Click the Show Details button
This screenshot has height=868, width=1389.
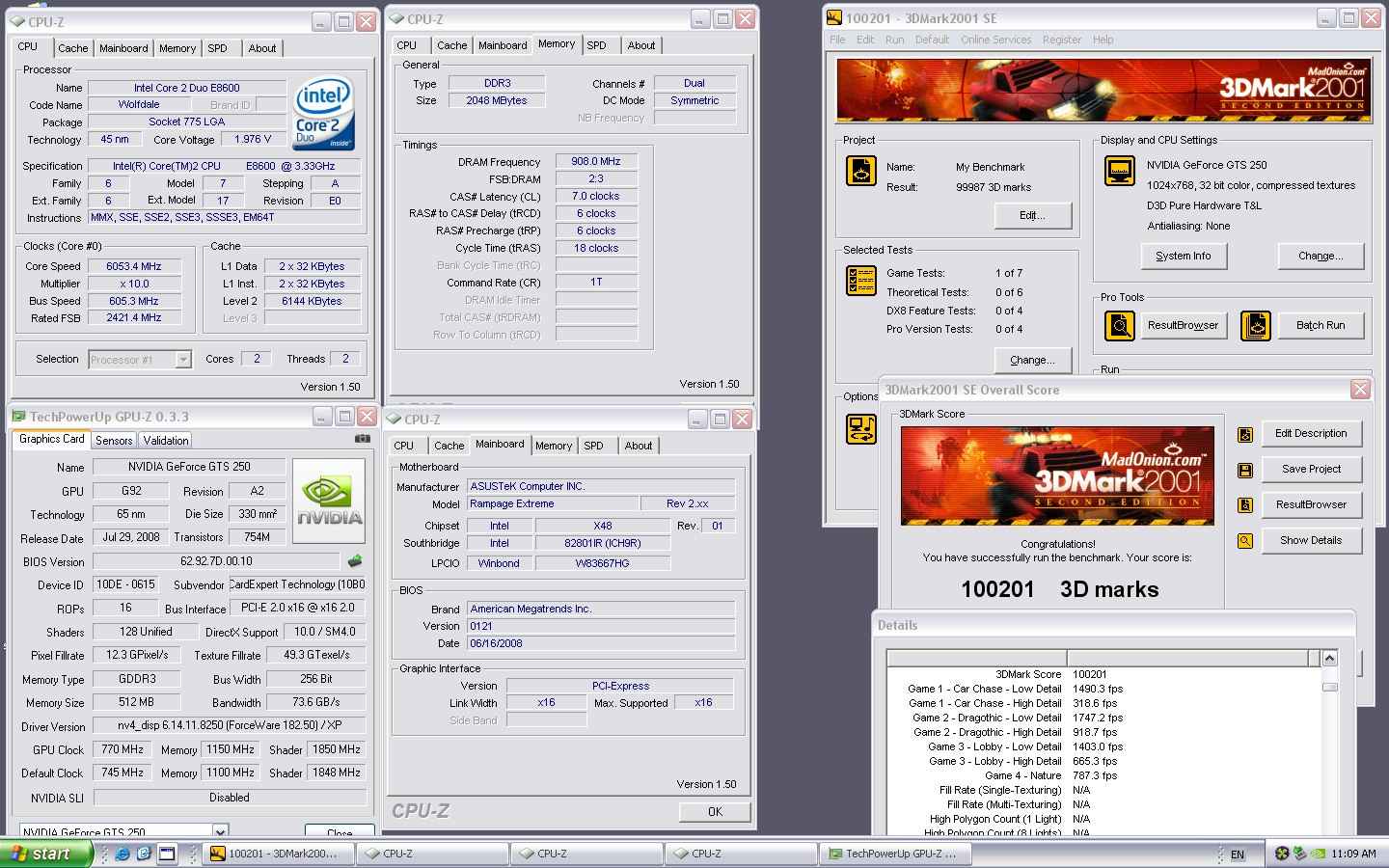tap(1311, 540)
